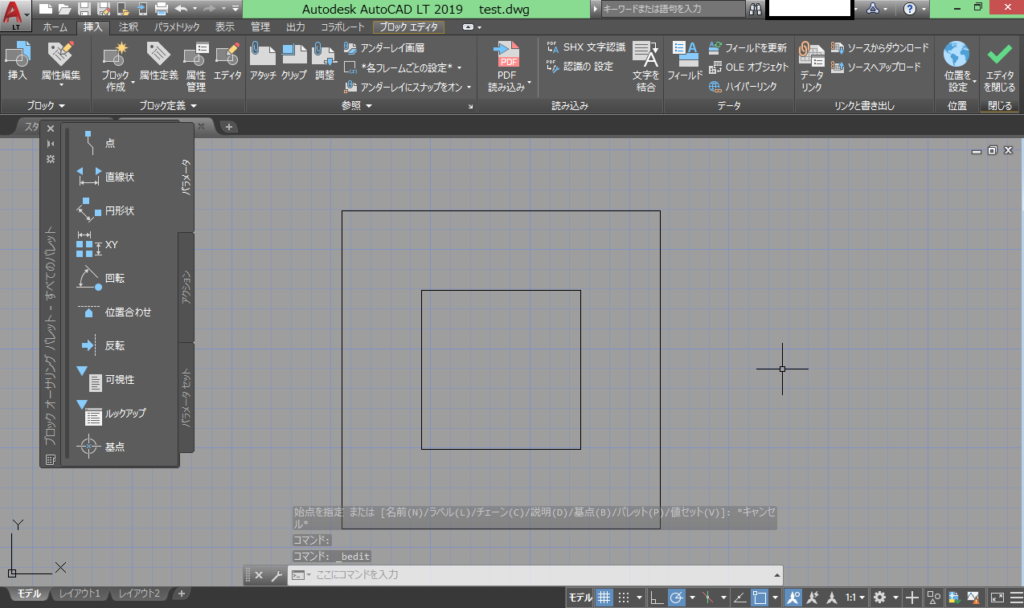Click SHX 文字認識 button
The height and width of the screenshot is (608, 1024).
[x=586, y=47]
